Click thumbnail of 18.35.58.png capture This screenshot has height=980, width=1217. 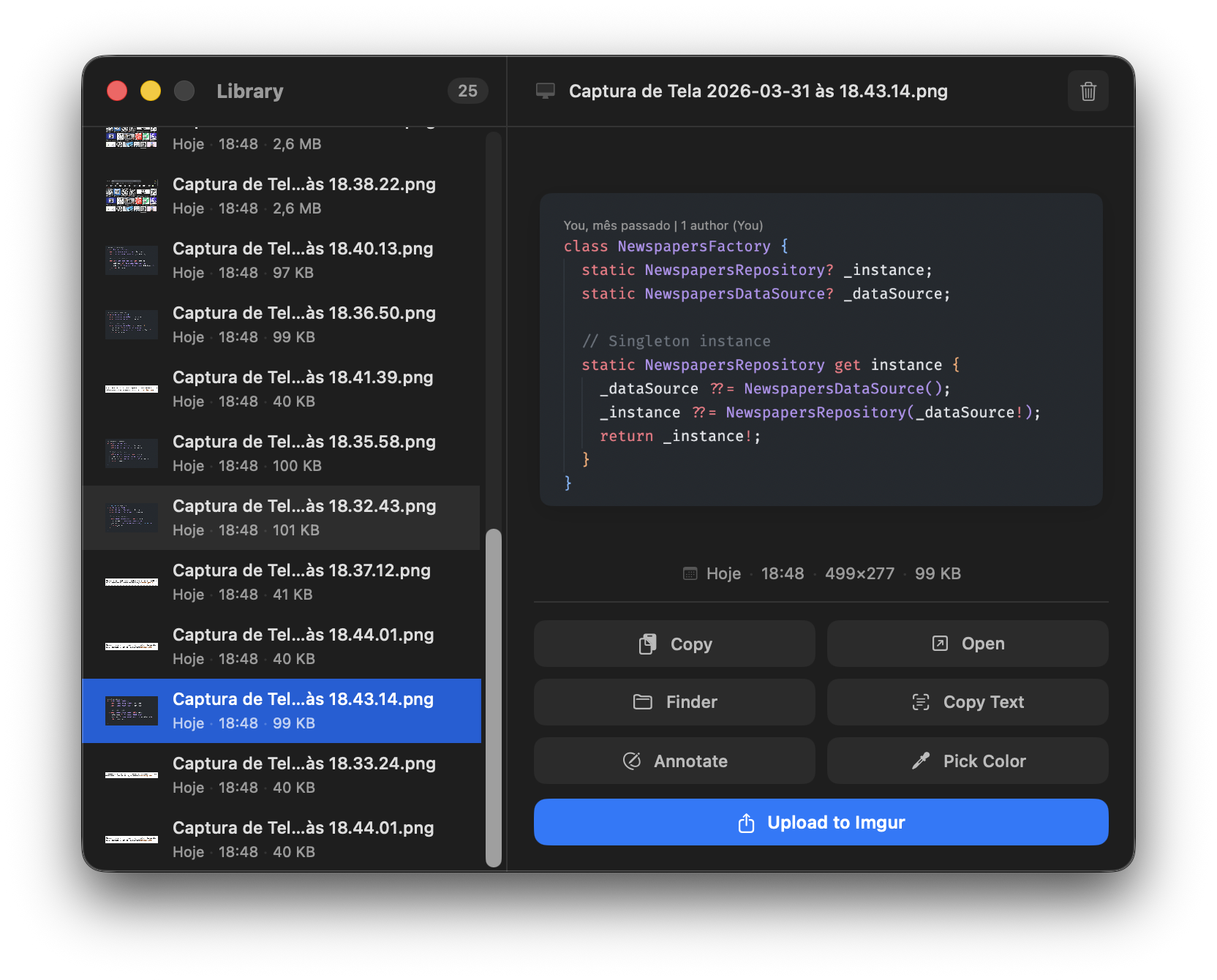pos(132,453)
